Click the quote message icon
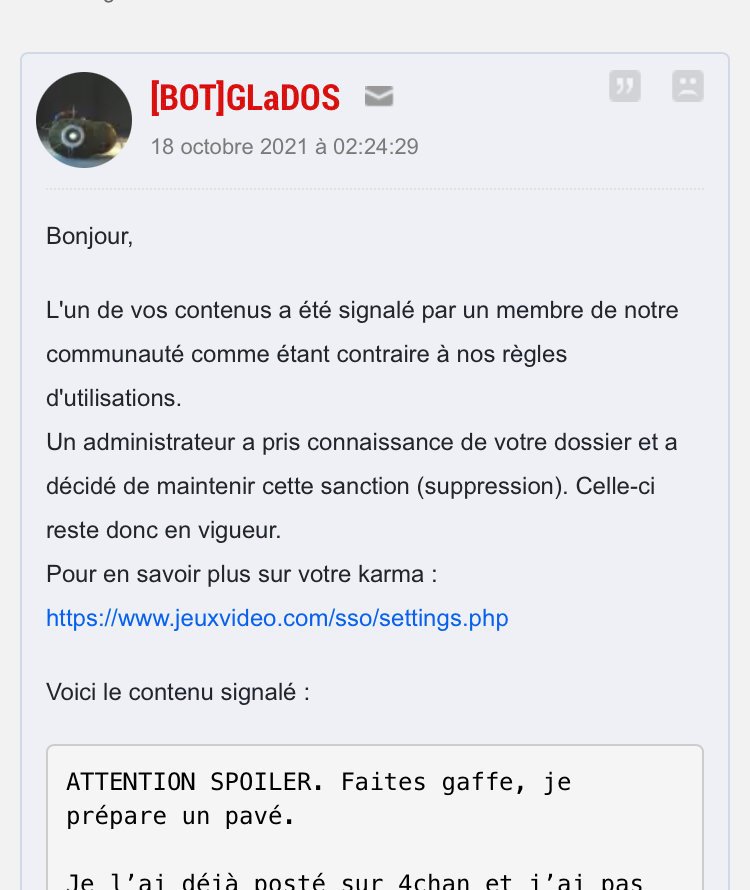 (x=625, y=86)
